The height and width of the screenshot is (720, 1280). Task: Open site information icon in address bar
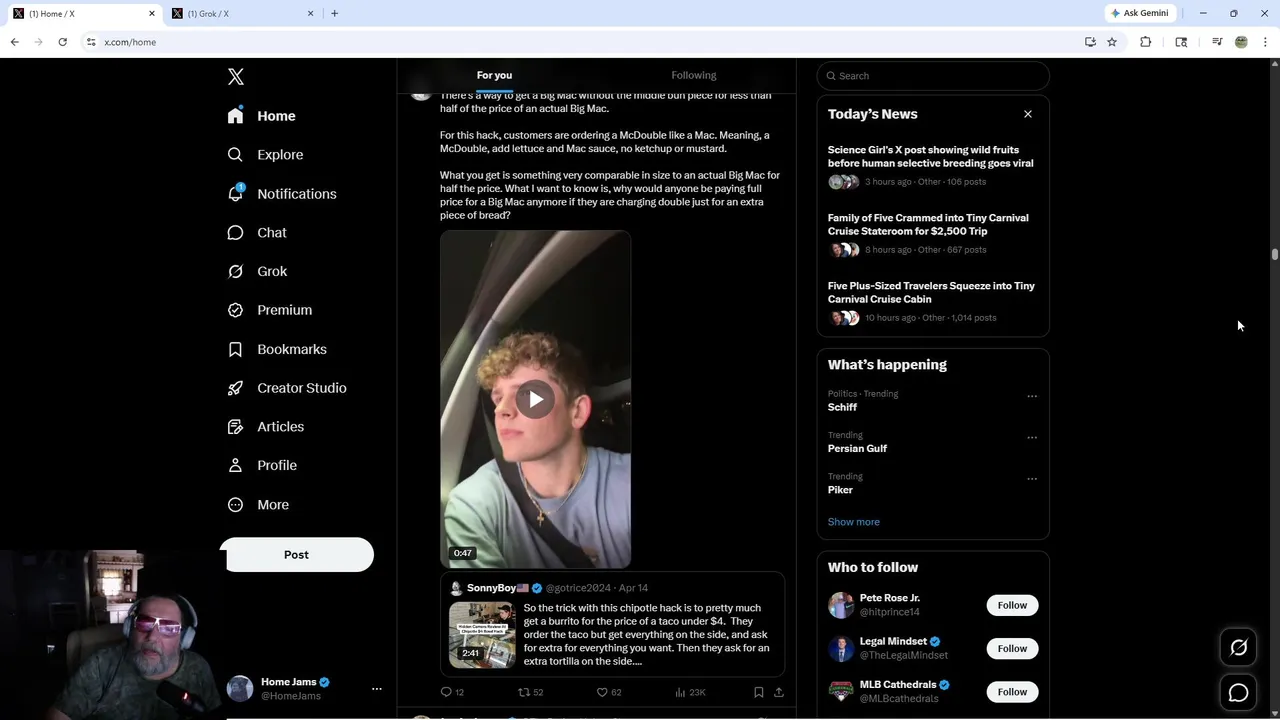pos(91,42)
